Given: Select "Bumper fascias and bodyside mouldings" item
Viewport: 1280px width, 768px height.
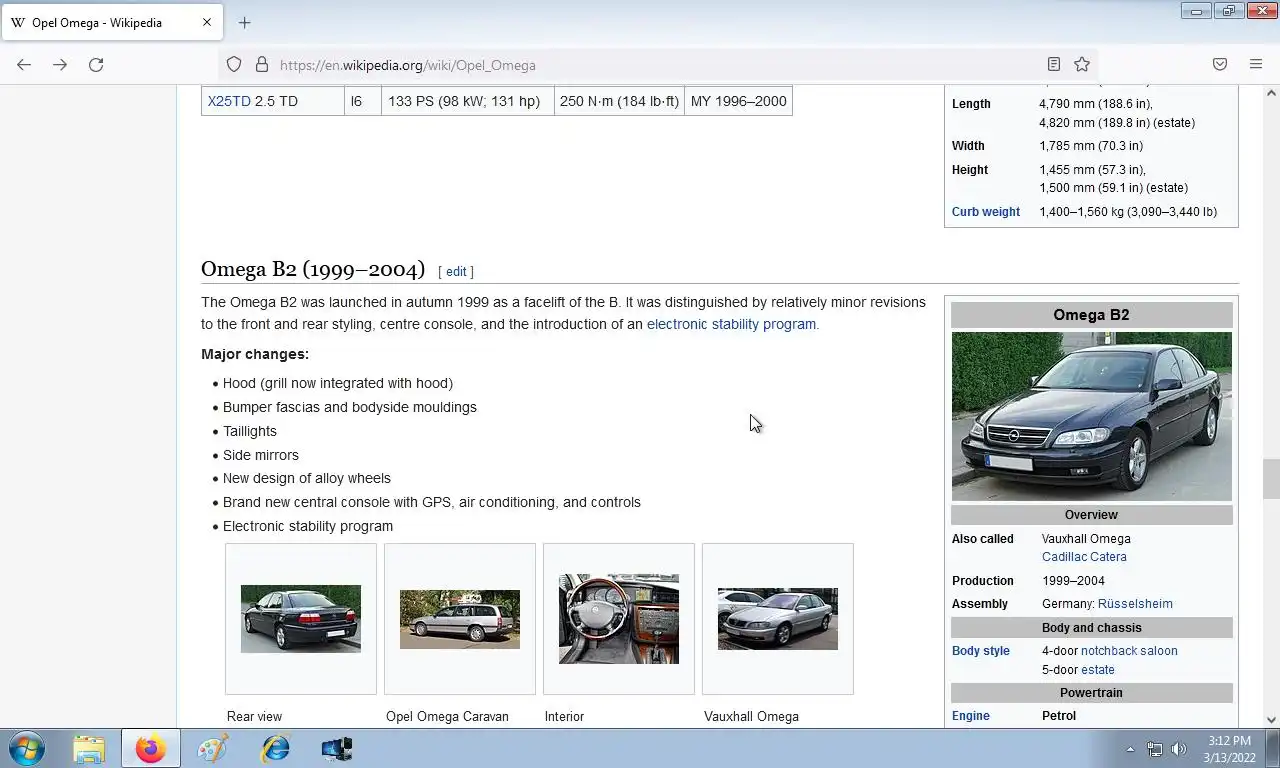Looking at the screenshot, I should tap(350, 407).
